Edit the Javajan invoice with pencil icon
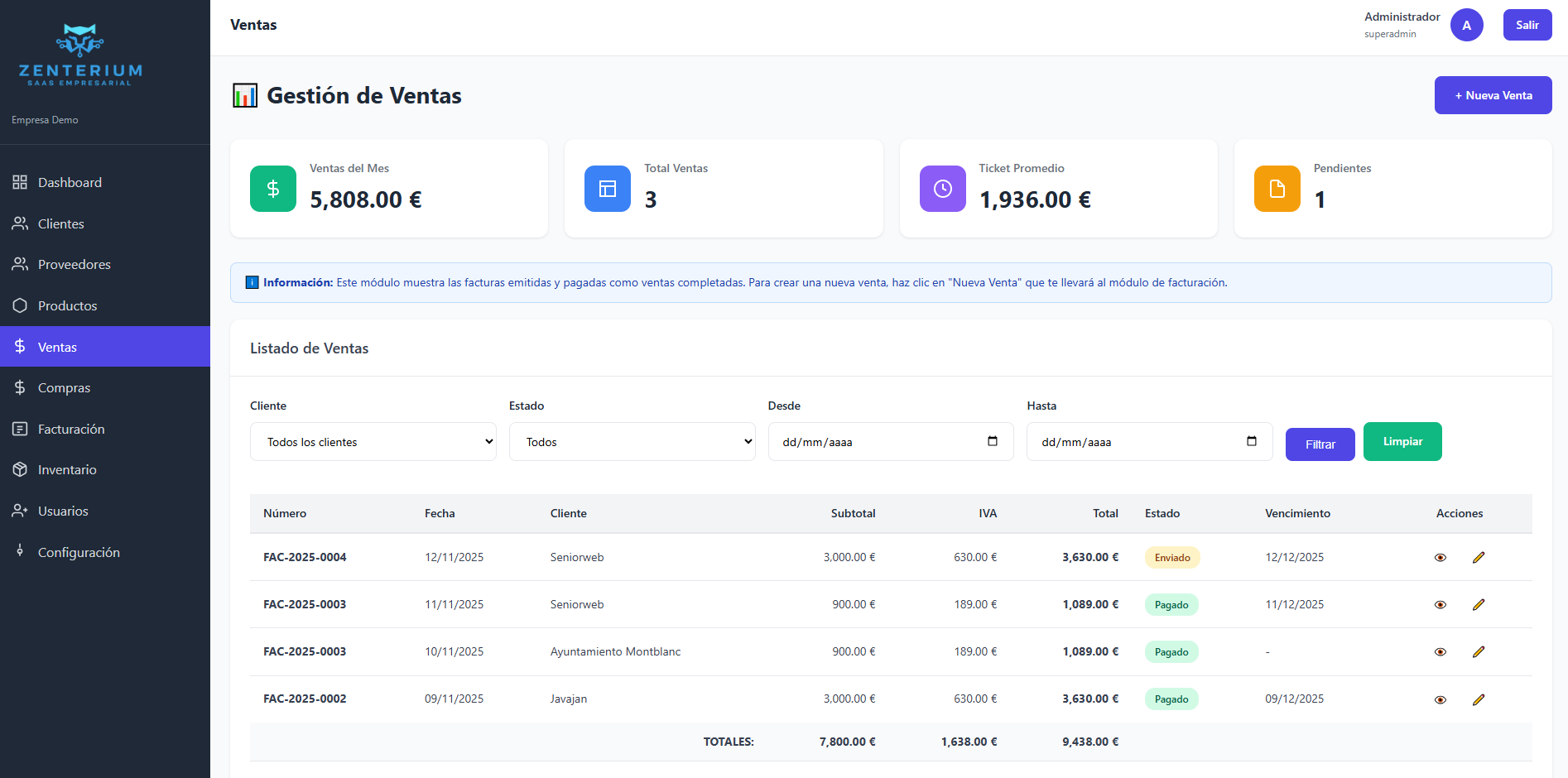 tap(1478, 699)
